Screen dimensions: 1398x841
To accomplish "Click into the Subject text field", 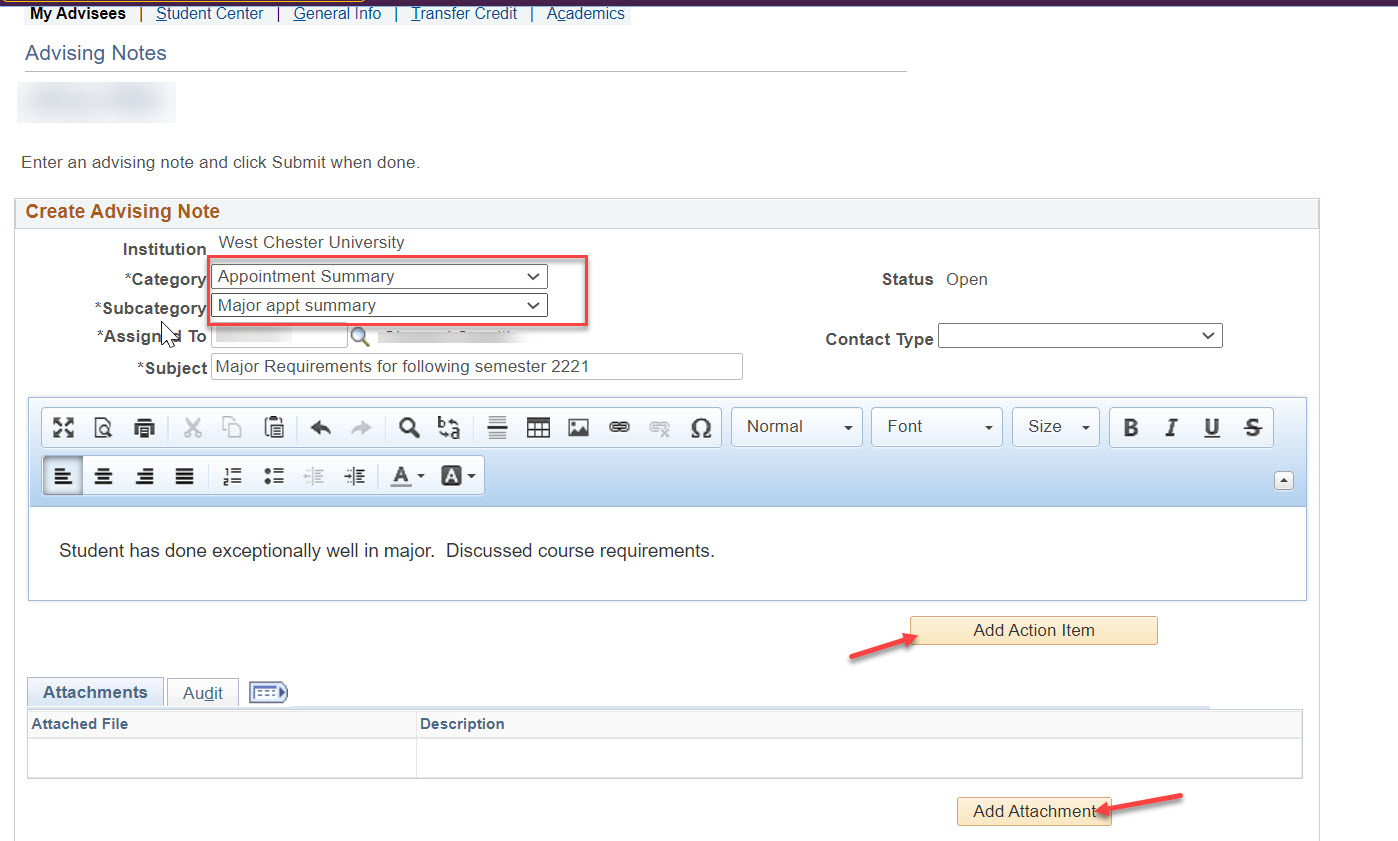I will click(476, 367).
